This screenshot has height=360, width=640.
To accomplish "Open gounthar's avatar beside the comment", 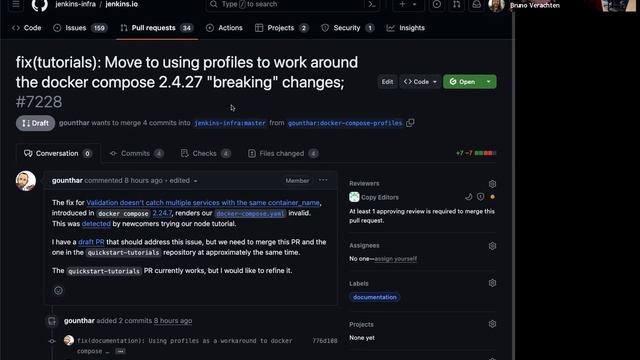I will pos(26,181).
